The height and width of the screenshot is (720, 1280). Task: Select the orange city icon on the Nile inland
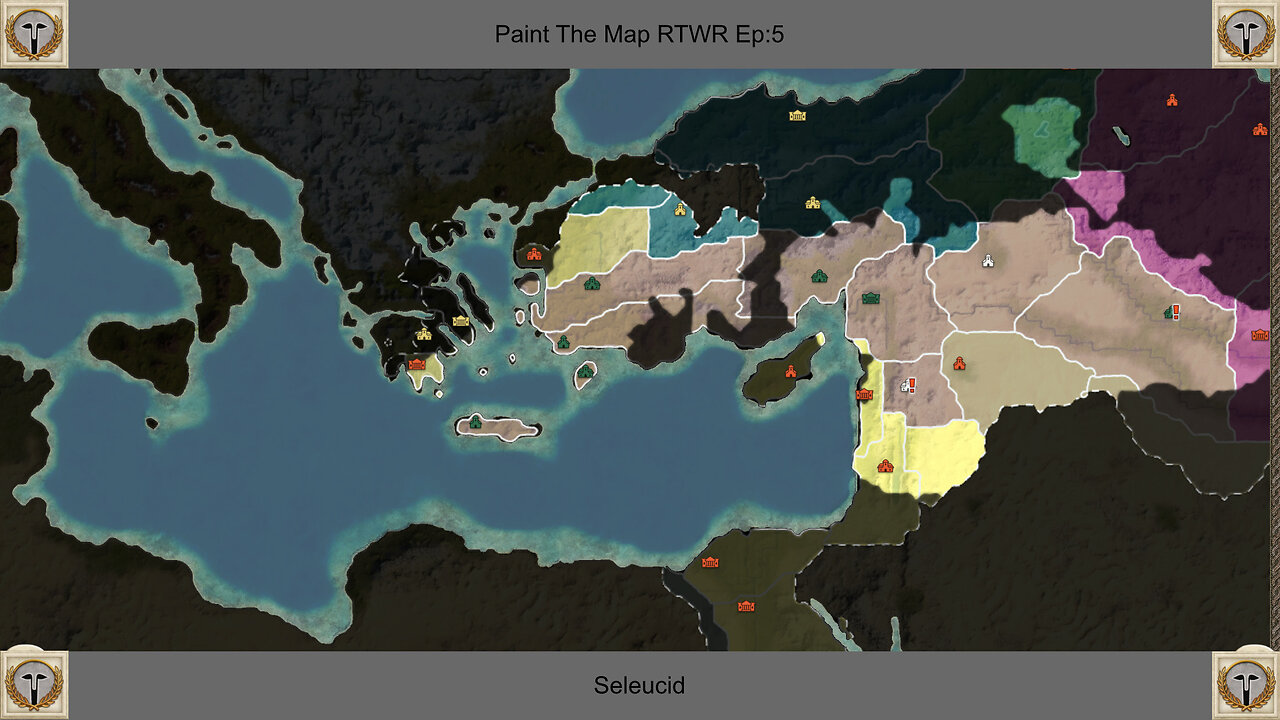(745, 606)
